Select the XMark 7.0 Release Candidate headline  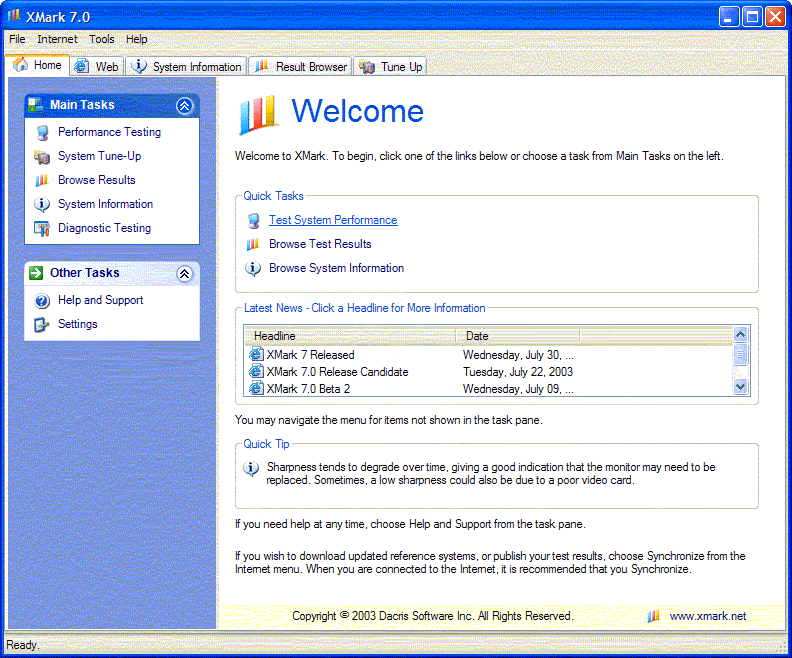pyautogui.click(x=337, y=372)
